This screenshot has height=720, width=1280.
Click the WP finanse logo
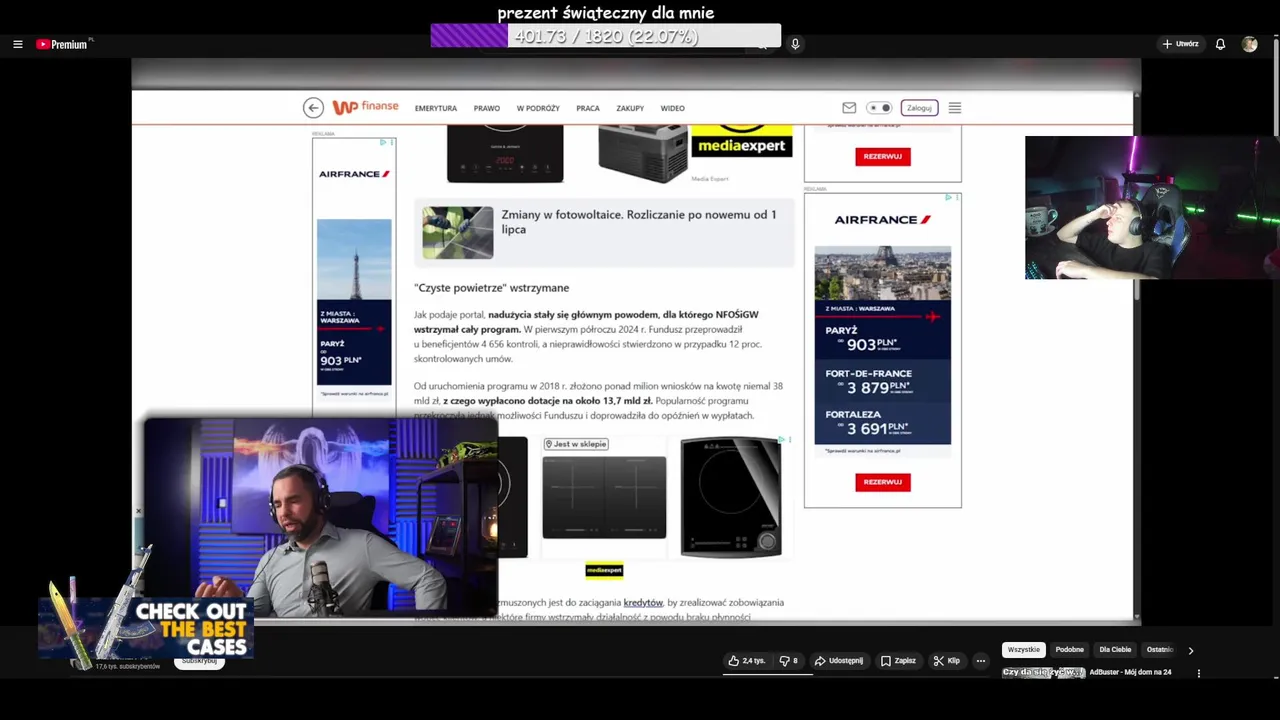tap(365, 107)
